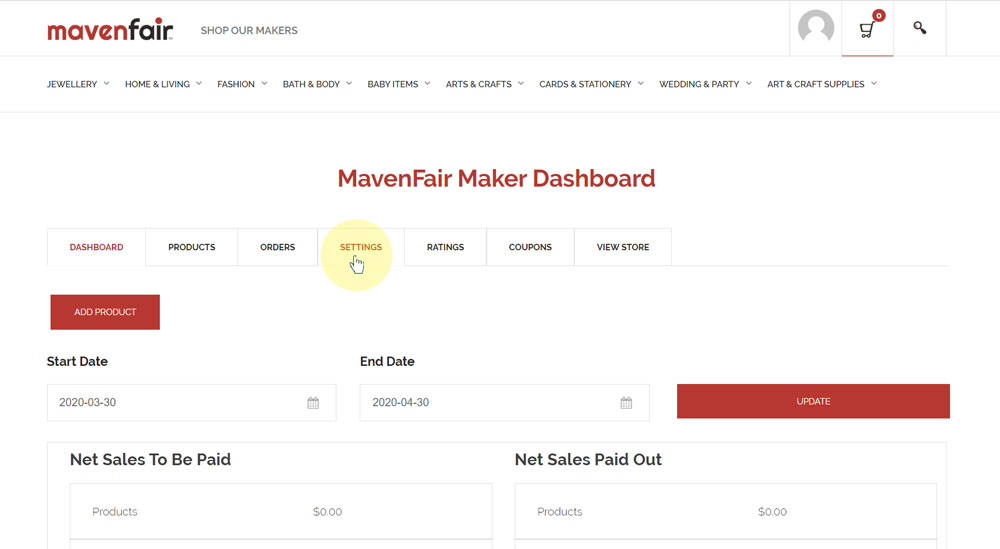
Task: Click the mavenfair logo
Action: 110,29
